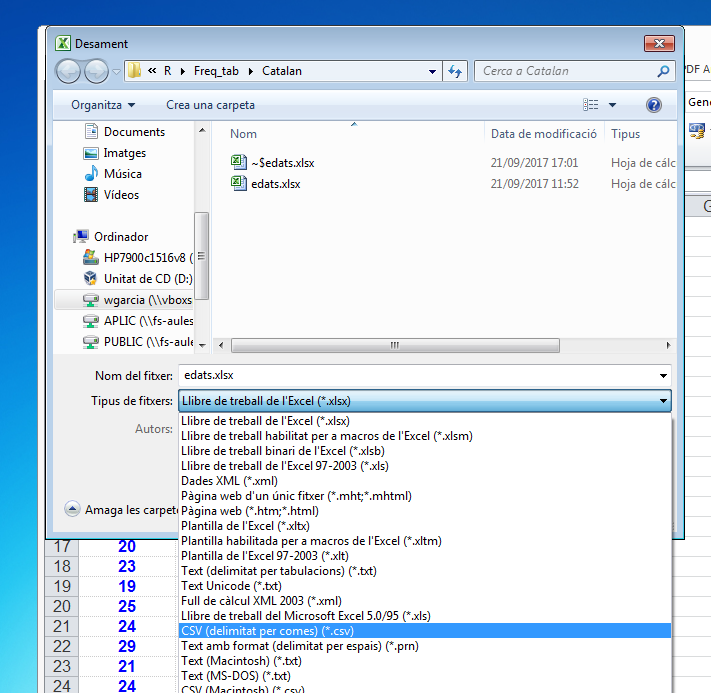Screen dimensions: 711x693
Task: Click the Vídeos film icon
Action: pyautogui.click(x=91, y=195)
